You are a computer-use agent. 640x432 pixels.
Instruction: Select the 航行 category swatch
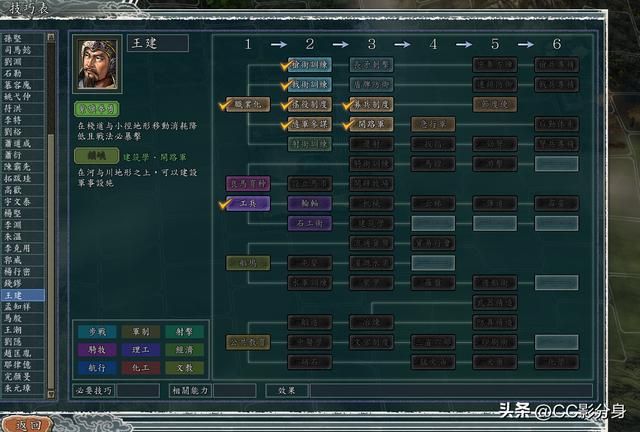tap(97, 367)
